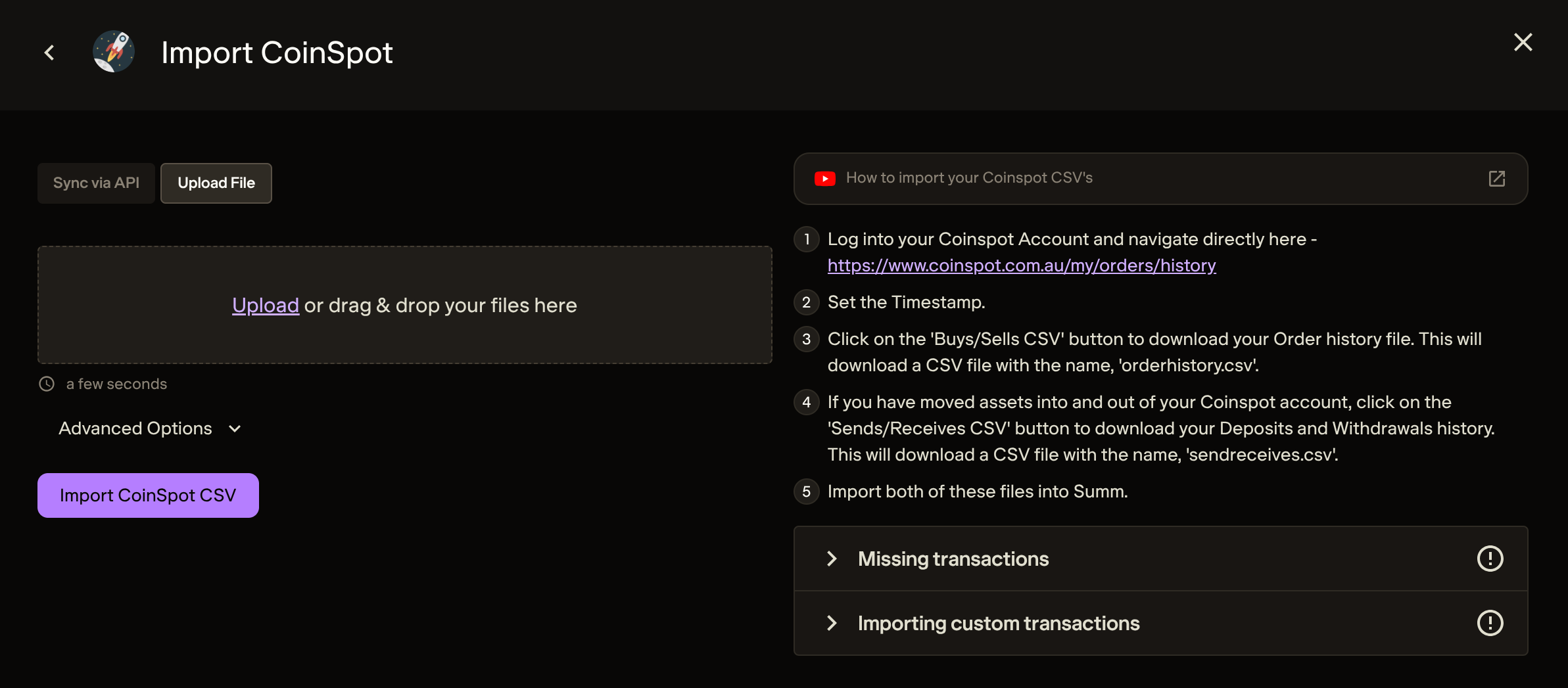Click the YouTube play icon
This screenshot has height=688, width=1568.
[x=825, y=179]
